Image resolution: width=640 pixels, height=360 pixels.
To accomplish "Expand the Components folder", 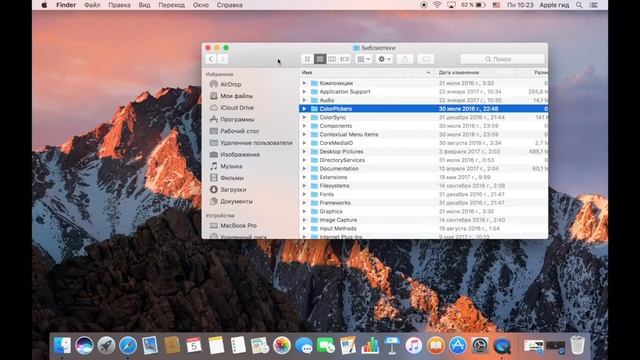I will tap(304, 126).
